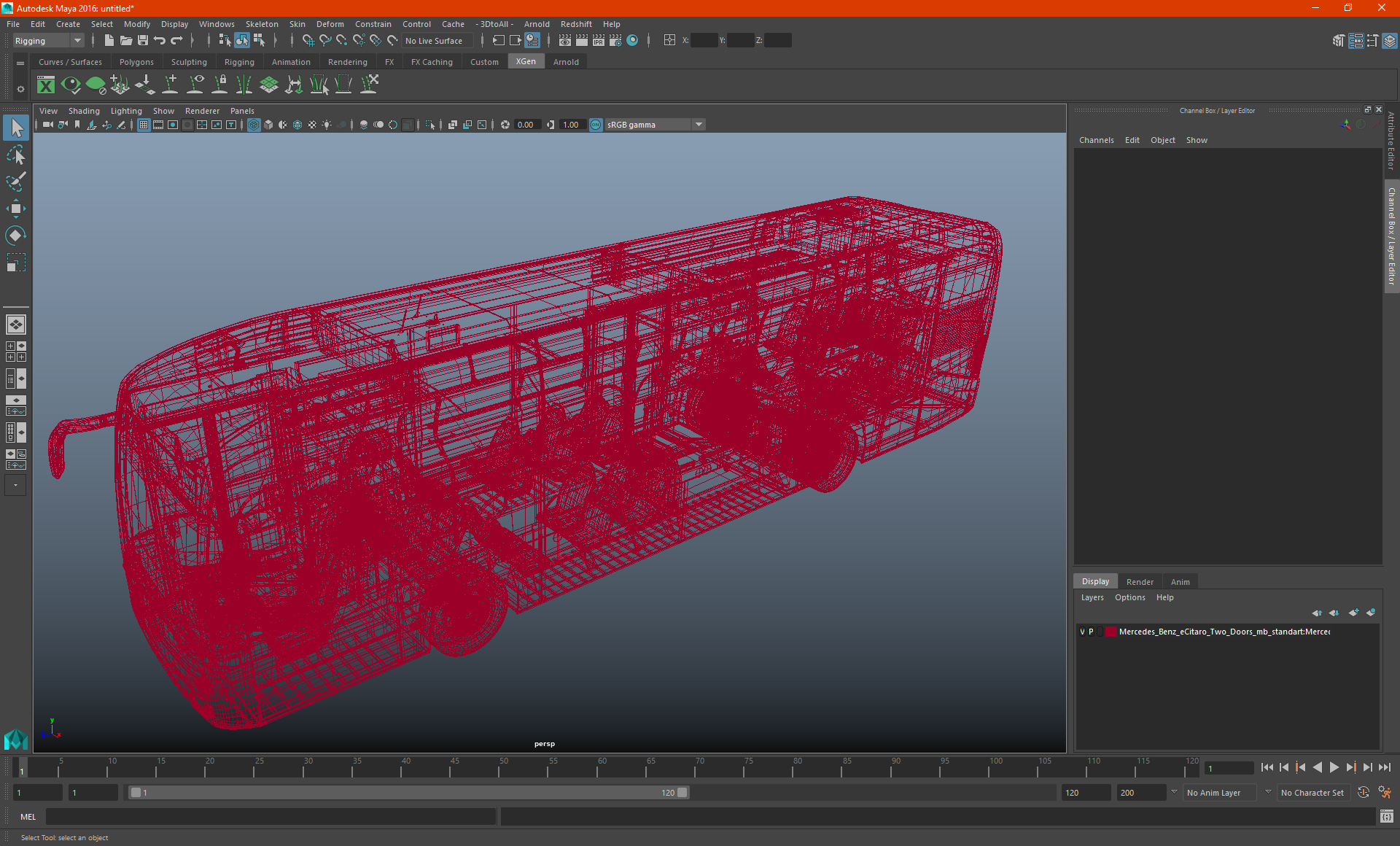The height and width of the screenshot is (846, 1400).
Task: Open scene folder icon
Action: pyautogui.click(x=126, y=41)
